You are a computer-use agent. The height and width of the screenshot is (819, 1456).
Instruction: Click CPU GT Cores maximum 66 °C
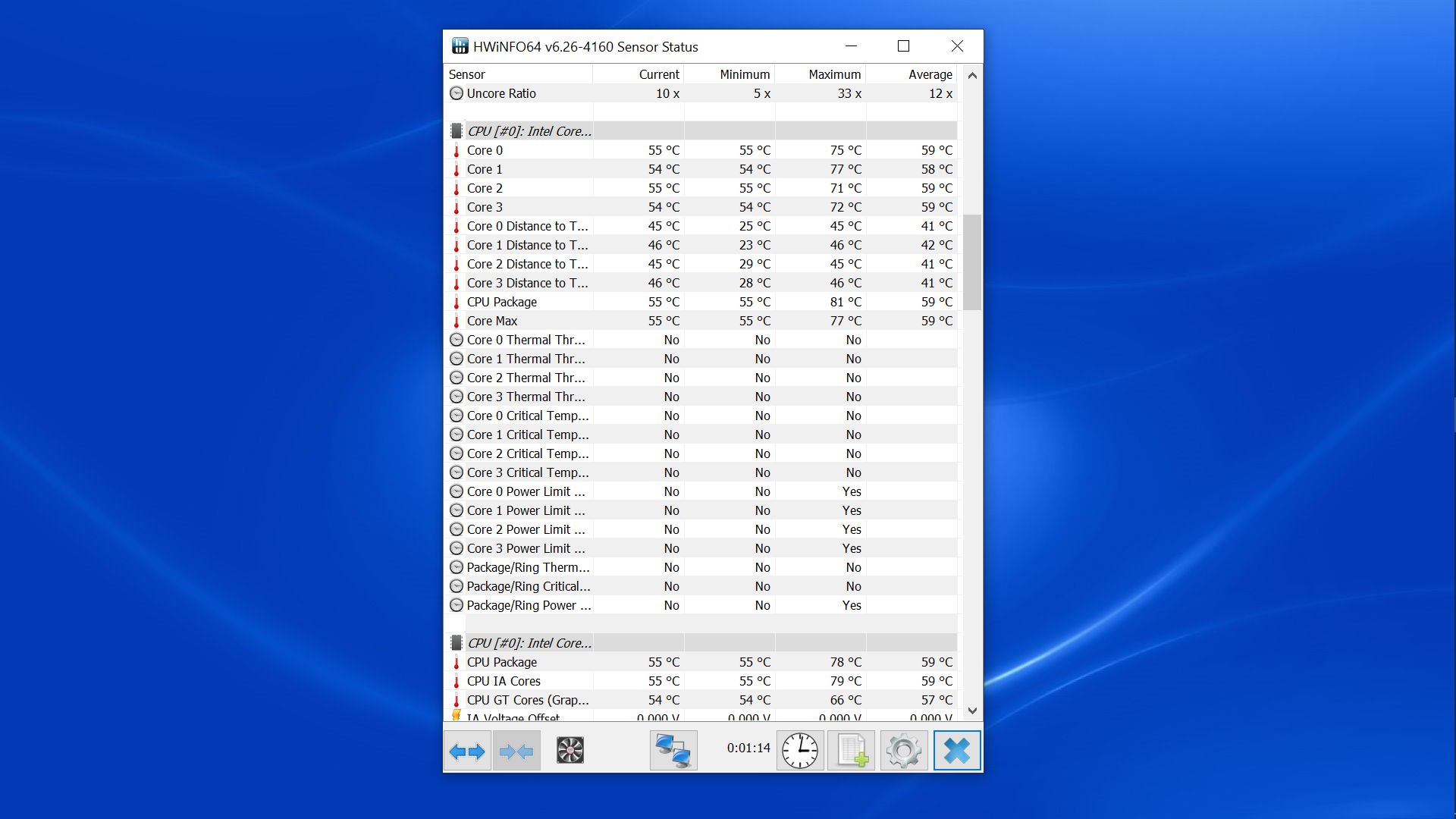click(846, 700)
